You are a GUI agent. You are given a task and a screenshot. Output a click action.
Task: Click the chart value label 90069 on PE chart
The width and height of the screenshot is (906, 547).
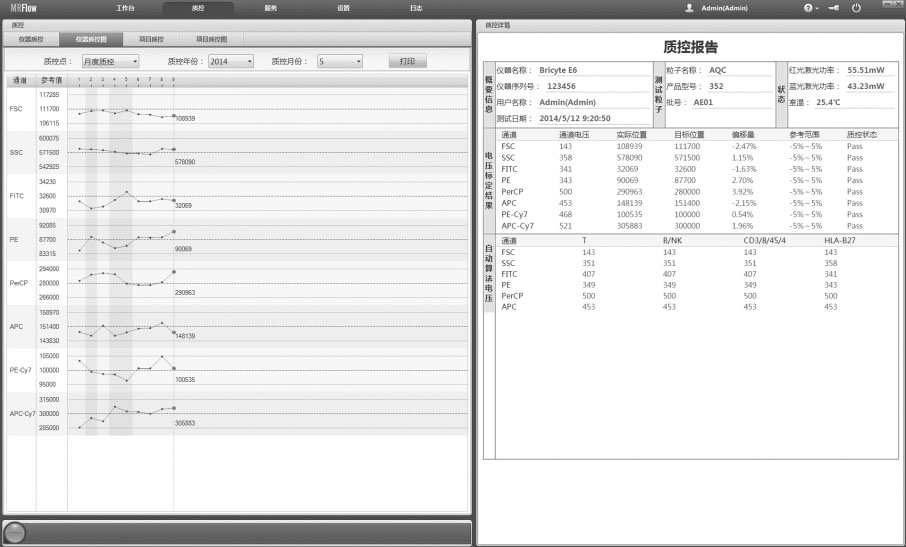pos(183,249)
